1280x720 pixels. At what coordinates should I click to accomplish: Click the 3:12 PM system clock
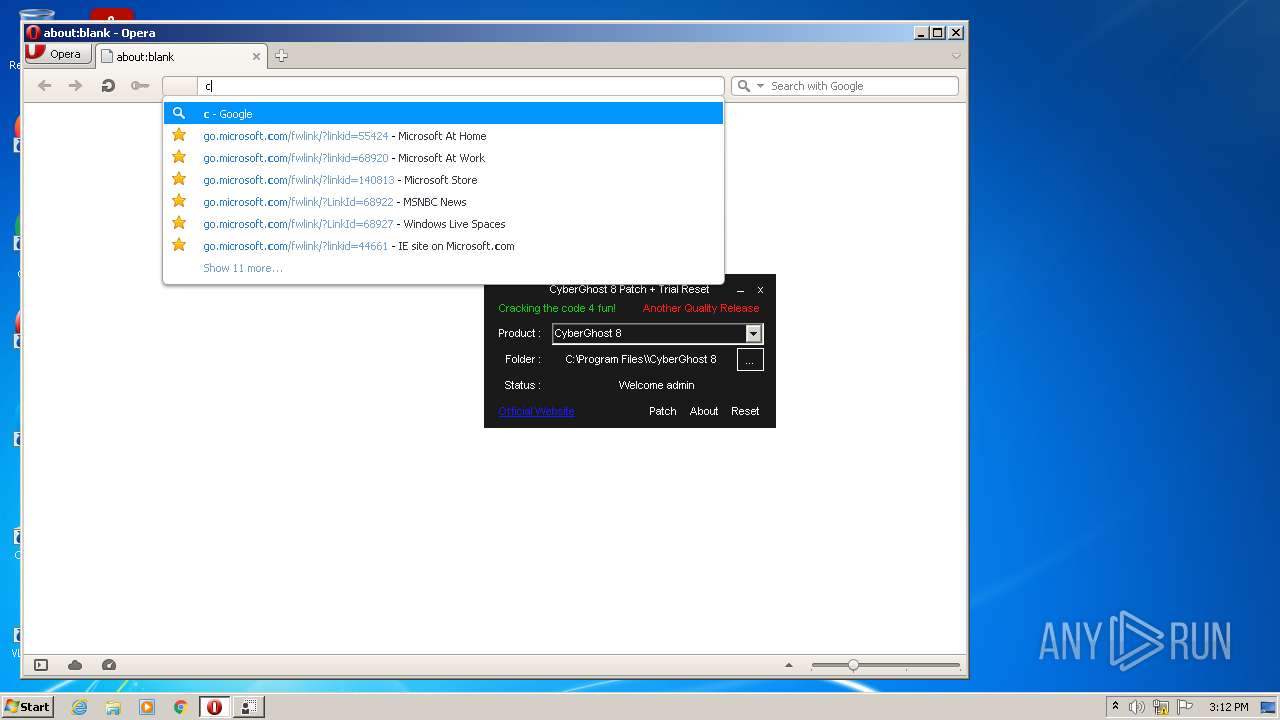click(1228, 707)
